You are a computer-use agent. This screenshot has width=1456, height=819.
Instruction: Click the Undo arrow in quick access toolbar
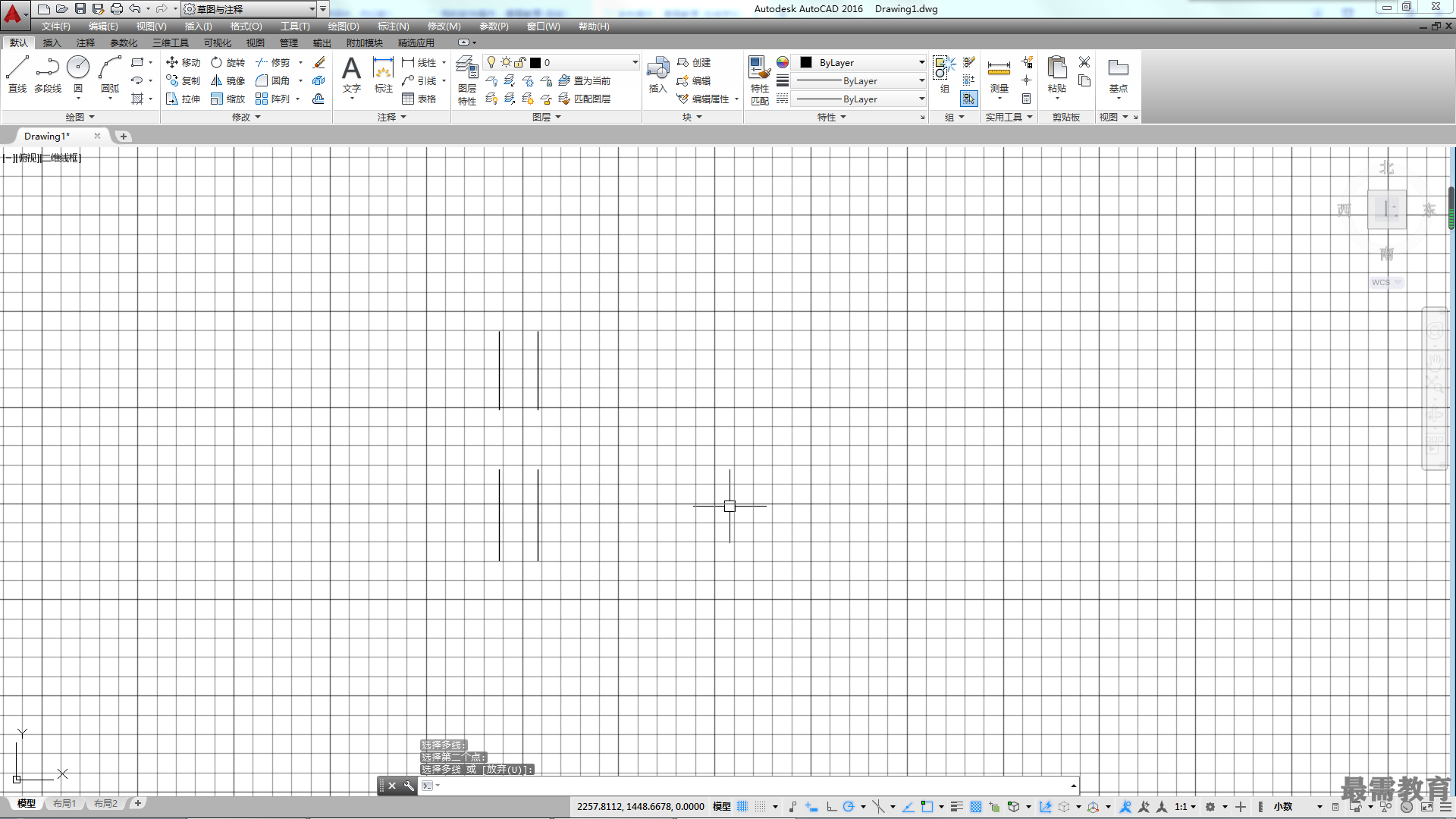(x=134, y=8)
